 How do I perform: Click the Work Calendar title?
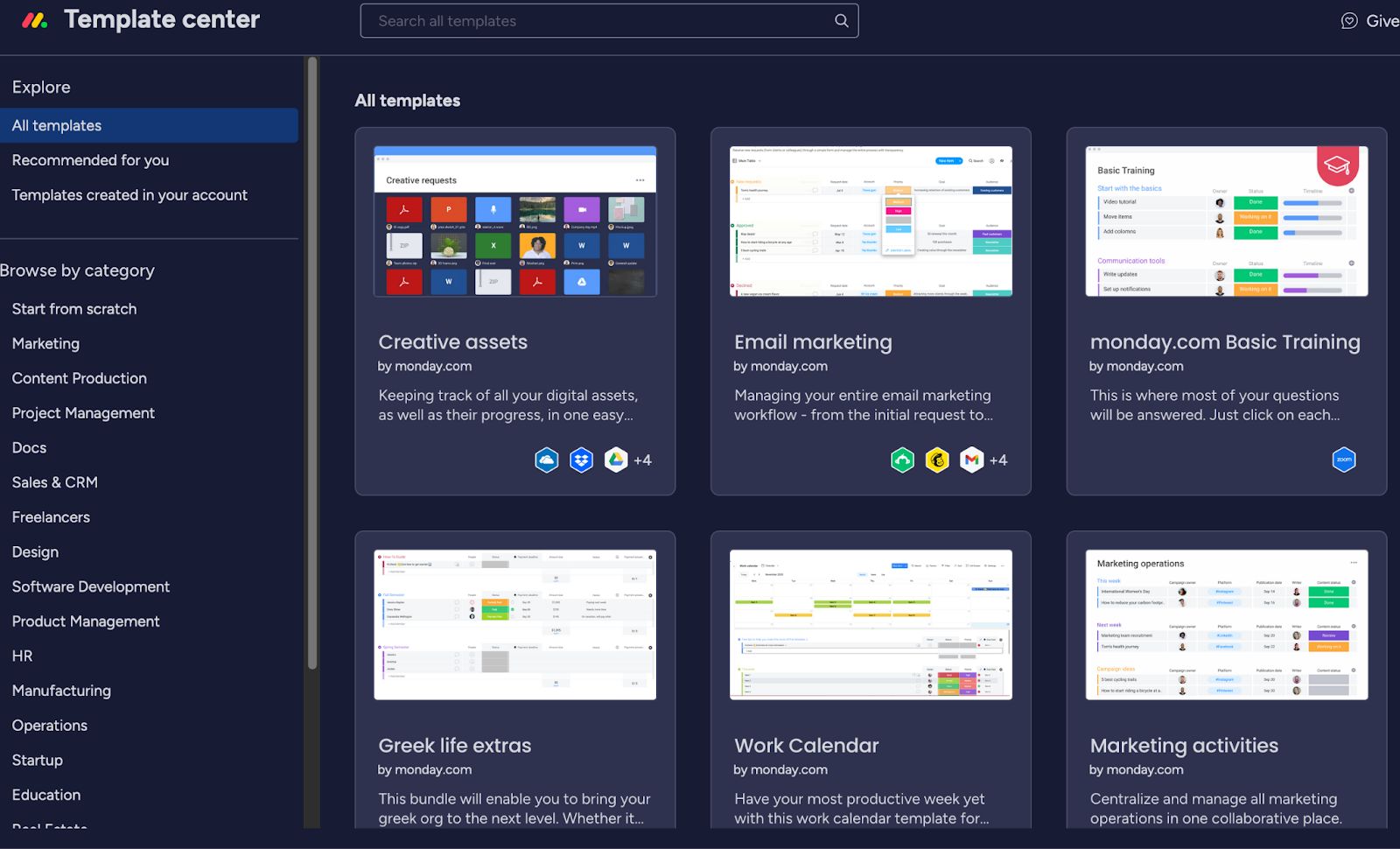(807, 746)
